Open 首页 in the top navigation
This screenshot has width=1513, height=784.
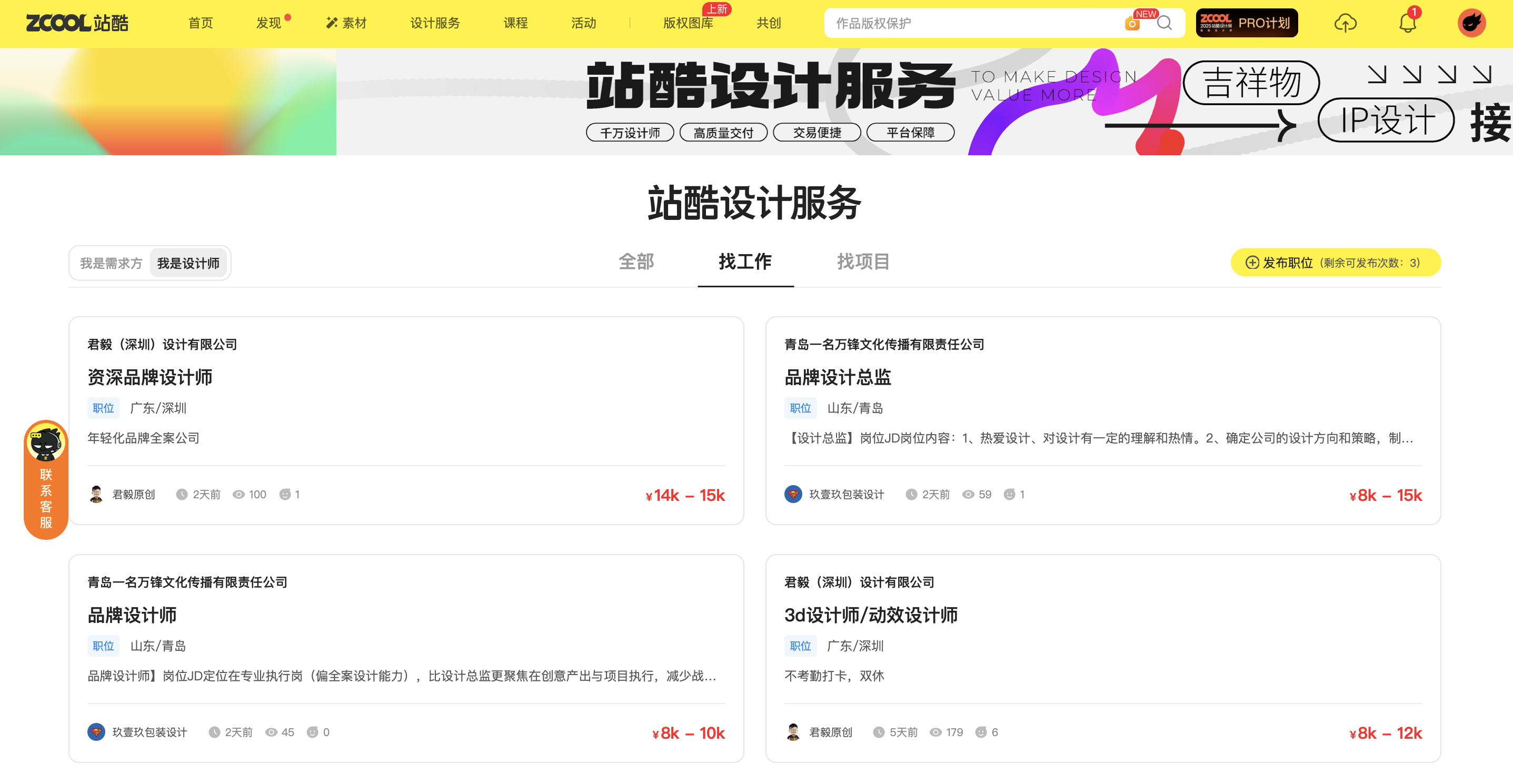[200, 23]
